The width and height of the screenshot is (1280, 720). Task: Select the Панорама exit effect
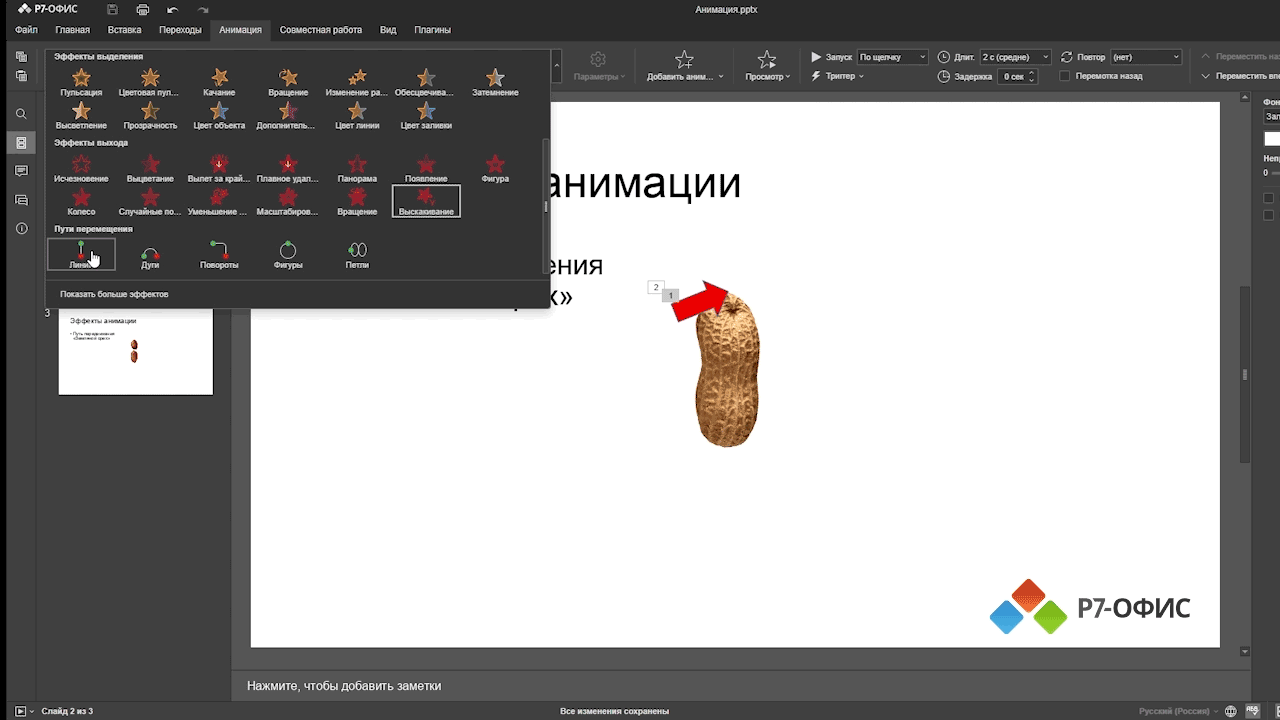coord(357,168)
